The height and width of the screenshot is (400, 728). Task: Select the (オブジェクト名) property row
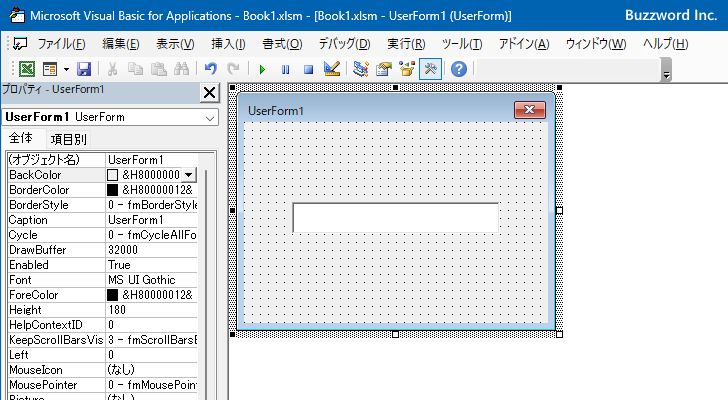pos(102,160)
